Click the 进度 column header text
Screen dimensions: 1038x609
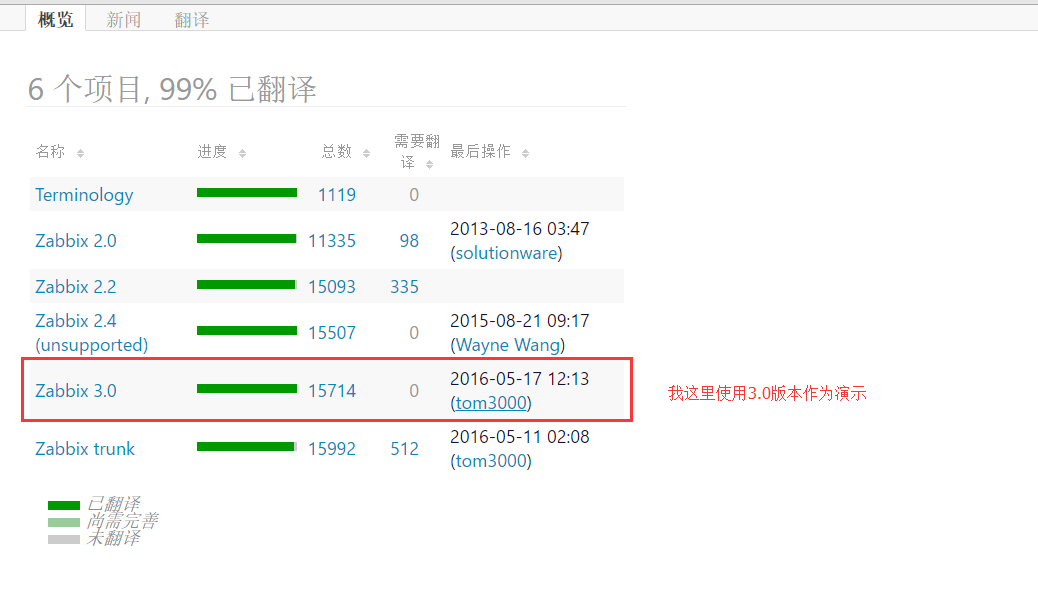pos(212,152)
